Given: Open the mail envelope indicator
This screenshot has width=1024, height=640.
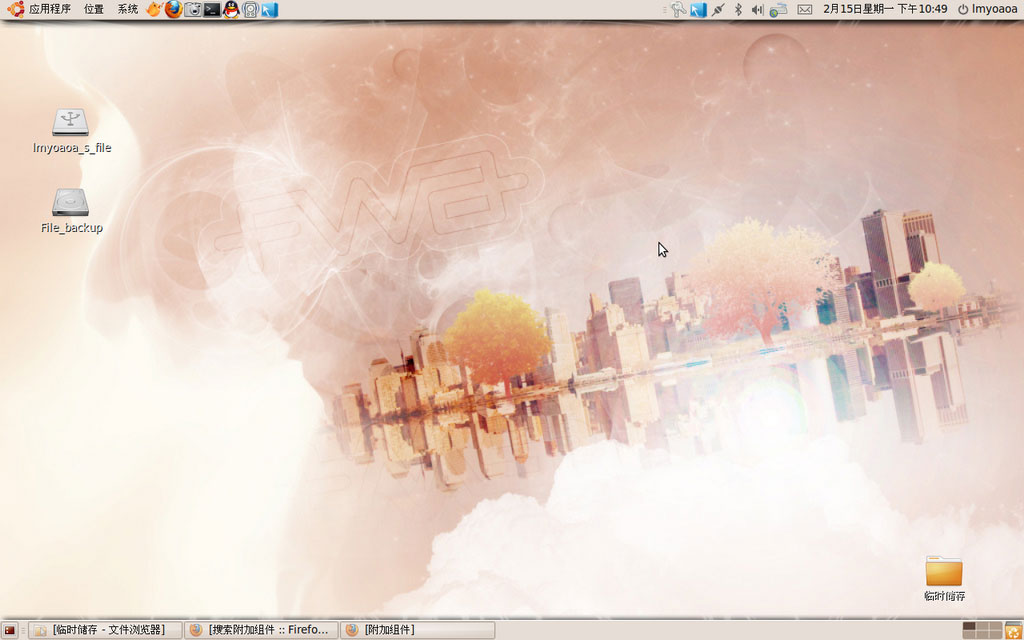Looking at the screenshot, I should (x=805, y=9).
